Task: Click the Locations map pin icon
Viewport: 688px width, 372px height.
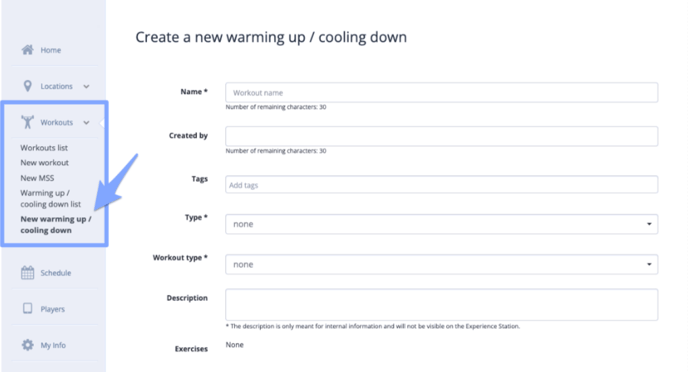Action: click(27, 86)
